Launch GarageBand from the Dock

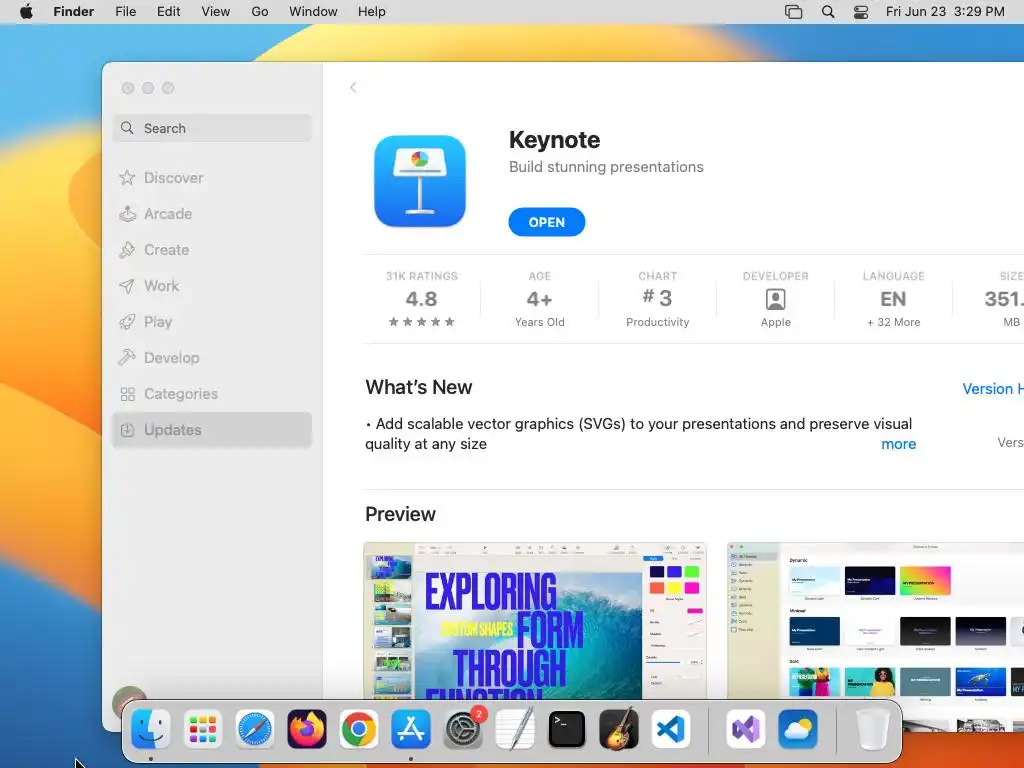[x=618, y=729]
